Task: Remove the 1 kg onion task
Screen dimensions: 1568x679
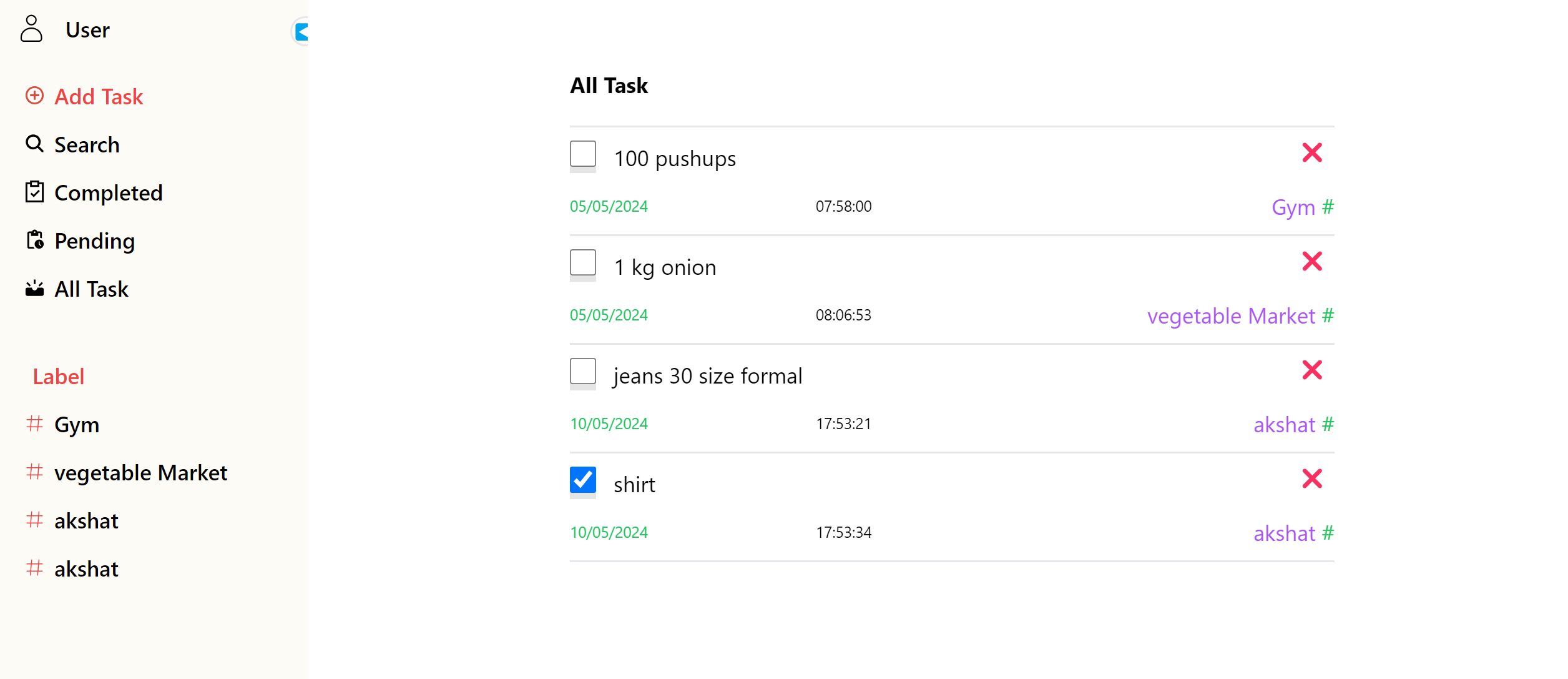Action: [1312, 261]
